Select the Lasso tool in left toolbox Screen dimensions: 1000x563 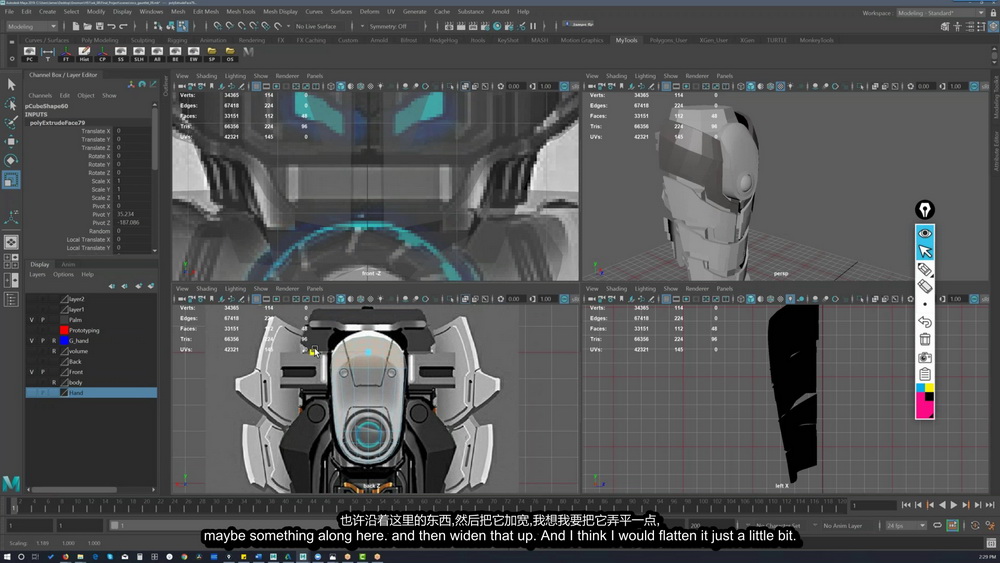11,103
